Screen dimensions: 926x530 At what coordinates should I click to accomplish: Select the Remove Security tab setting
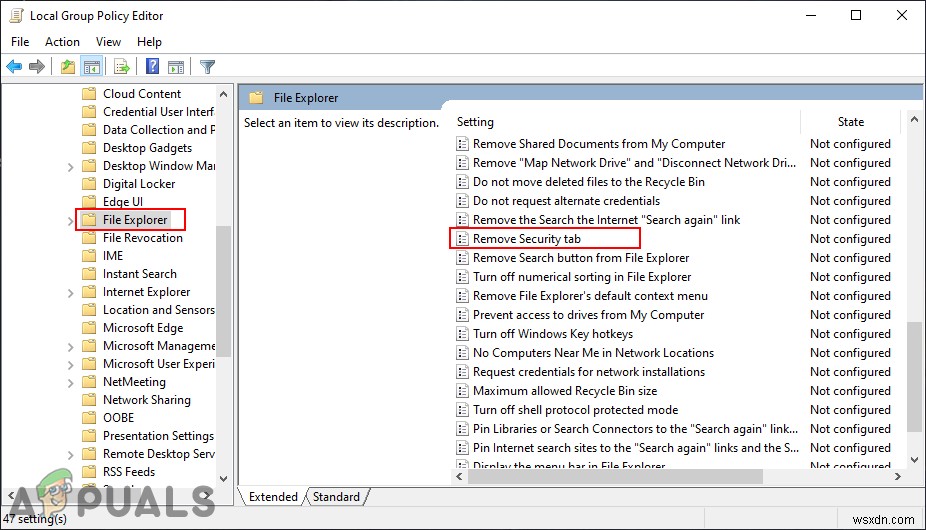pos(527,239)
